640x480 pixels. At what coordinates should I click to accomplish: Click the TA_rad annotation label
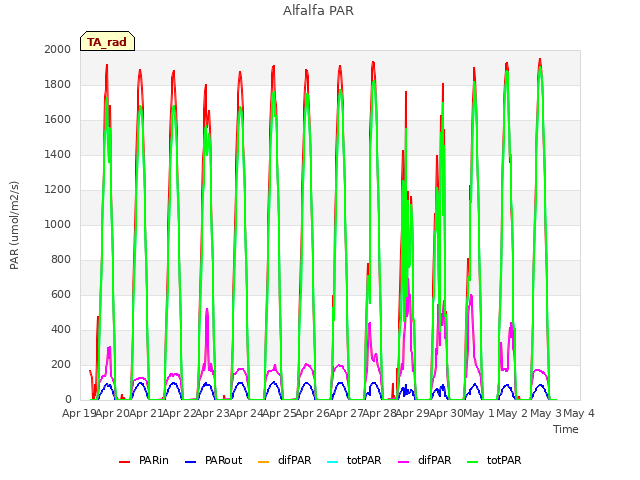point(107,41)
